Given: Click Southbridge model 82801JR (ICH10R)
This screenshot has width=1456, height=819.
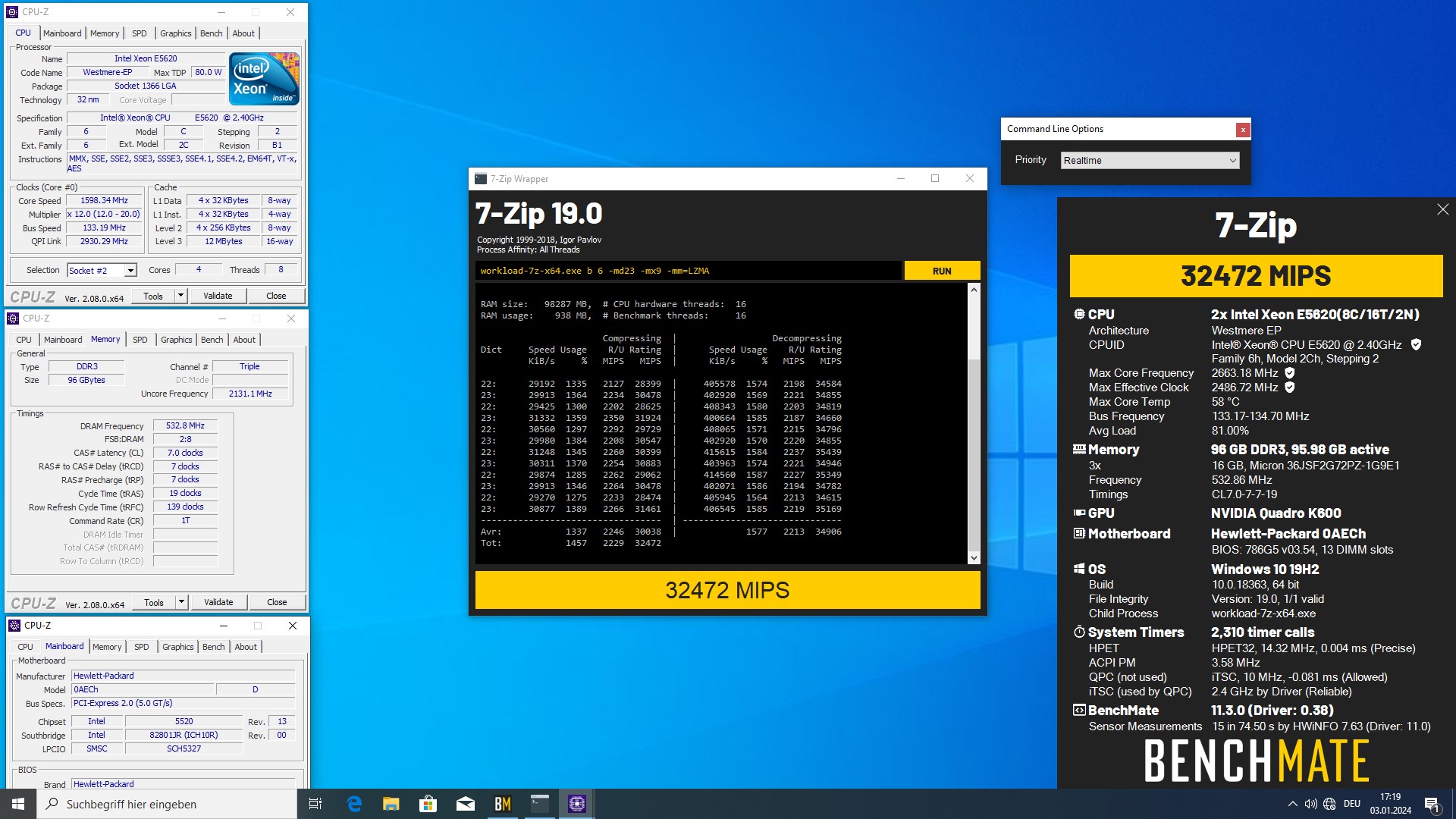Looking at the screenshot, I should [184, 735].
